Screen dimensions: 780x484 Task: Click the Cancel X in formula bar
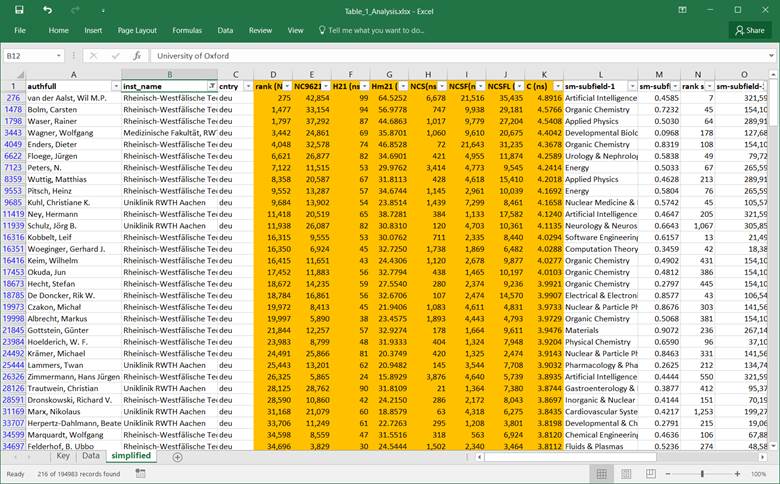click(93, 56)
